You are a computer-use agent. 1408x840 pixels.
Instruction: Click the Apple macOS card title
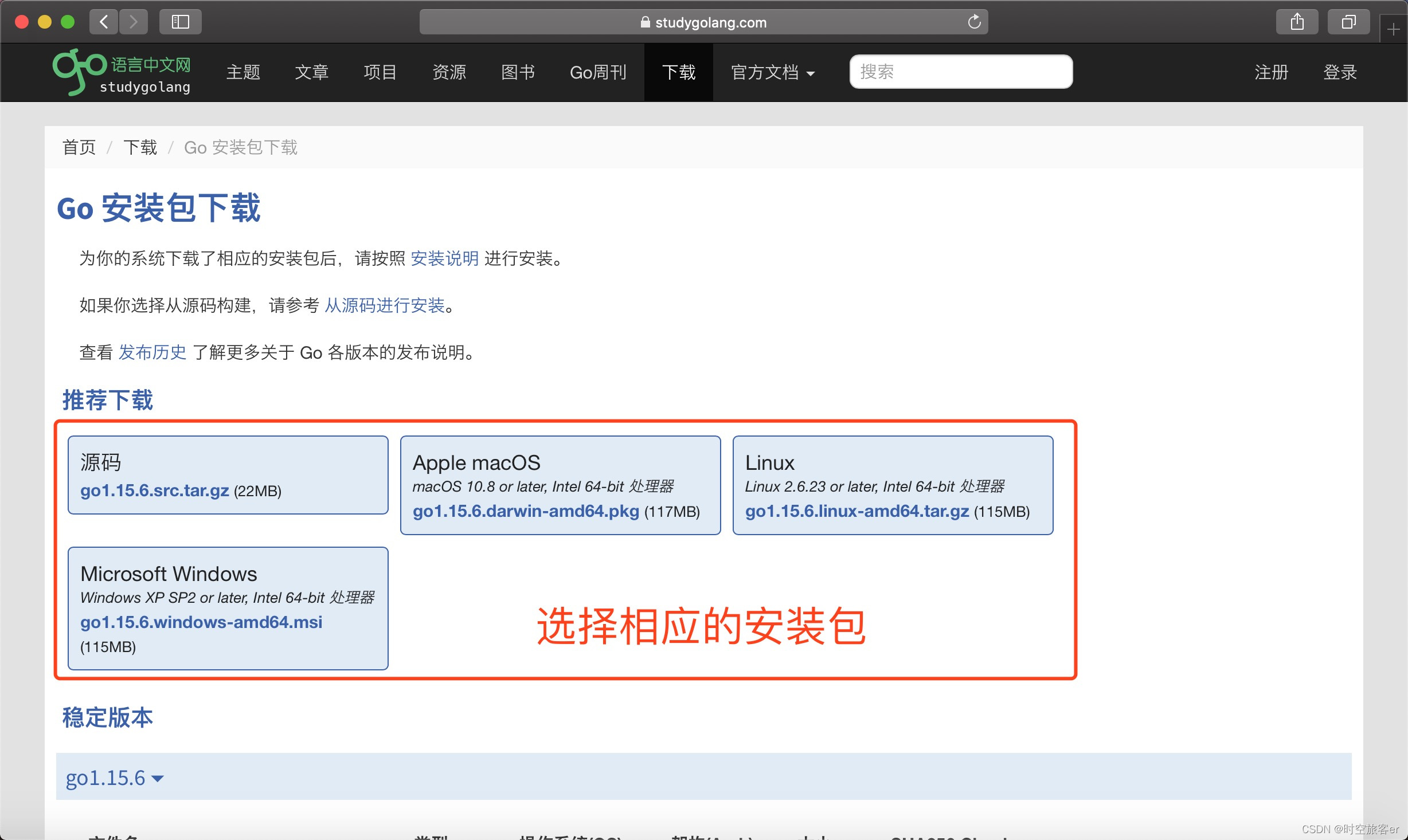pos(476,462)
